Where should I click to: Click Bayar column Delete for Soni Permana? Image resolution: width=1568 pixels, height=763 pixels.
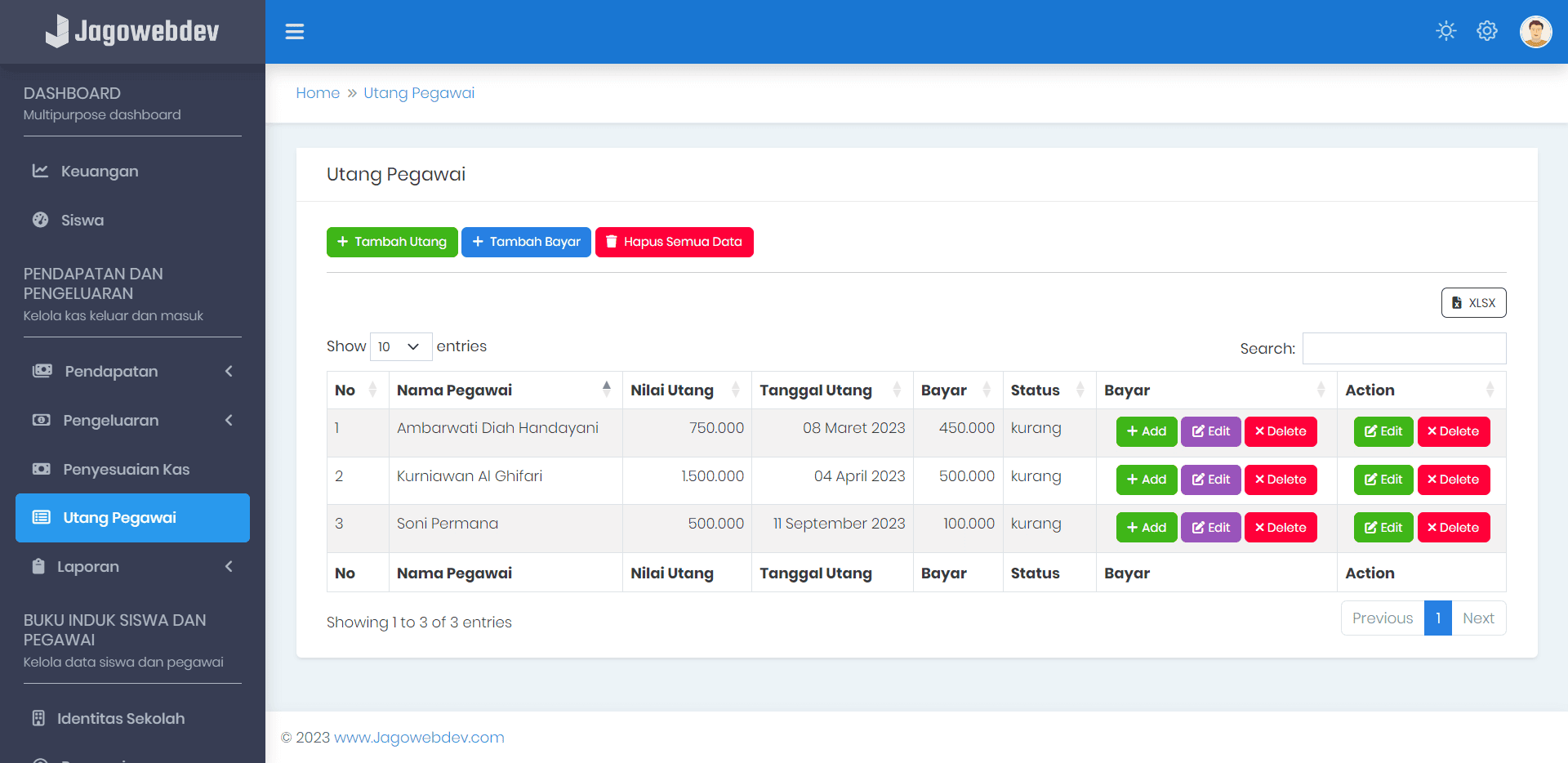(1281, 528)
